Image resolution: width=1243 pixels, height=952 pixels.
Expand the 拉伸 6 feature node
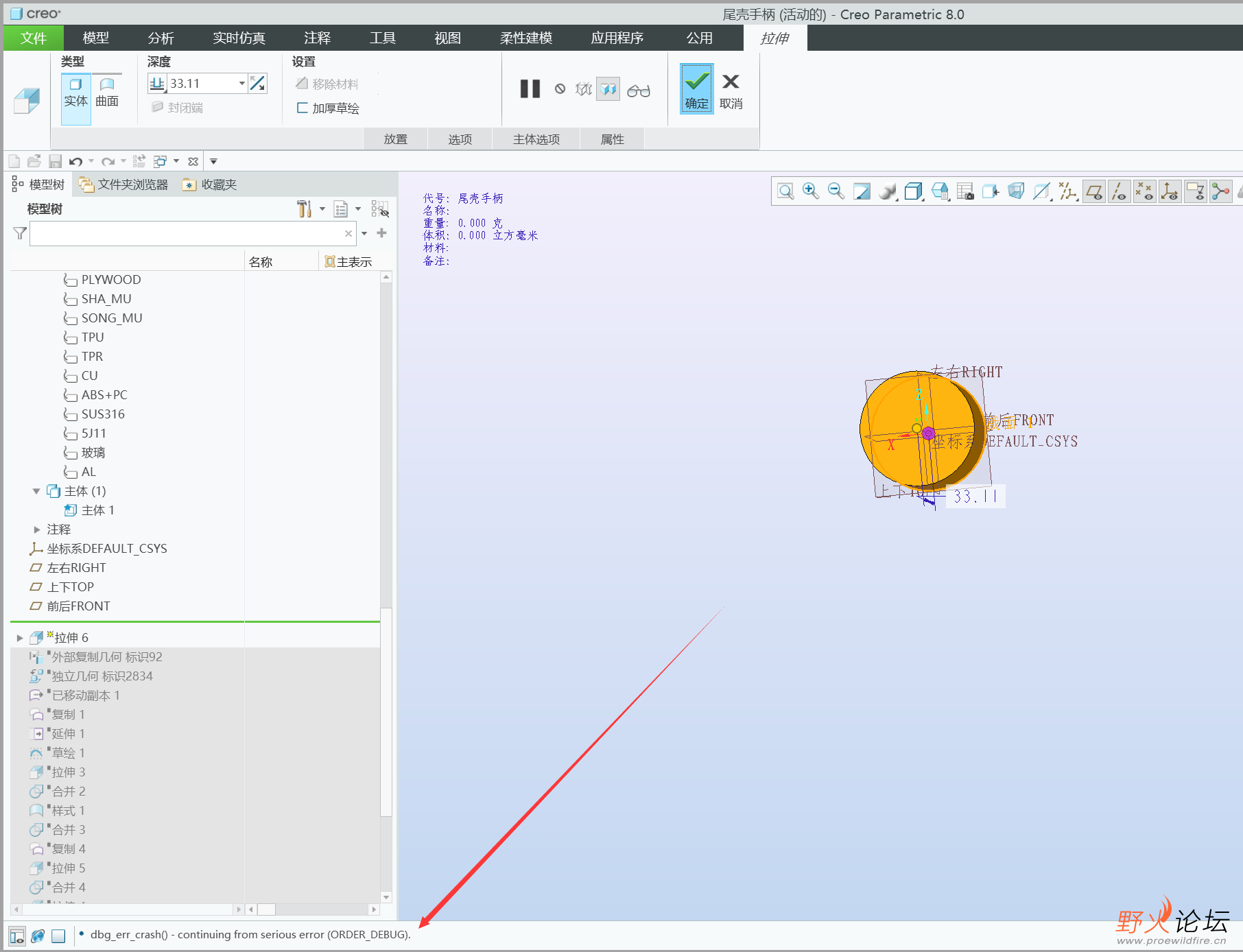[19, 638]
